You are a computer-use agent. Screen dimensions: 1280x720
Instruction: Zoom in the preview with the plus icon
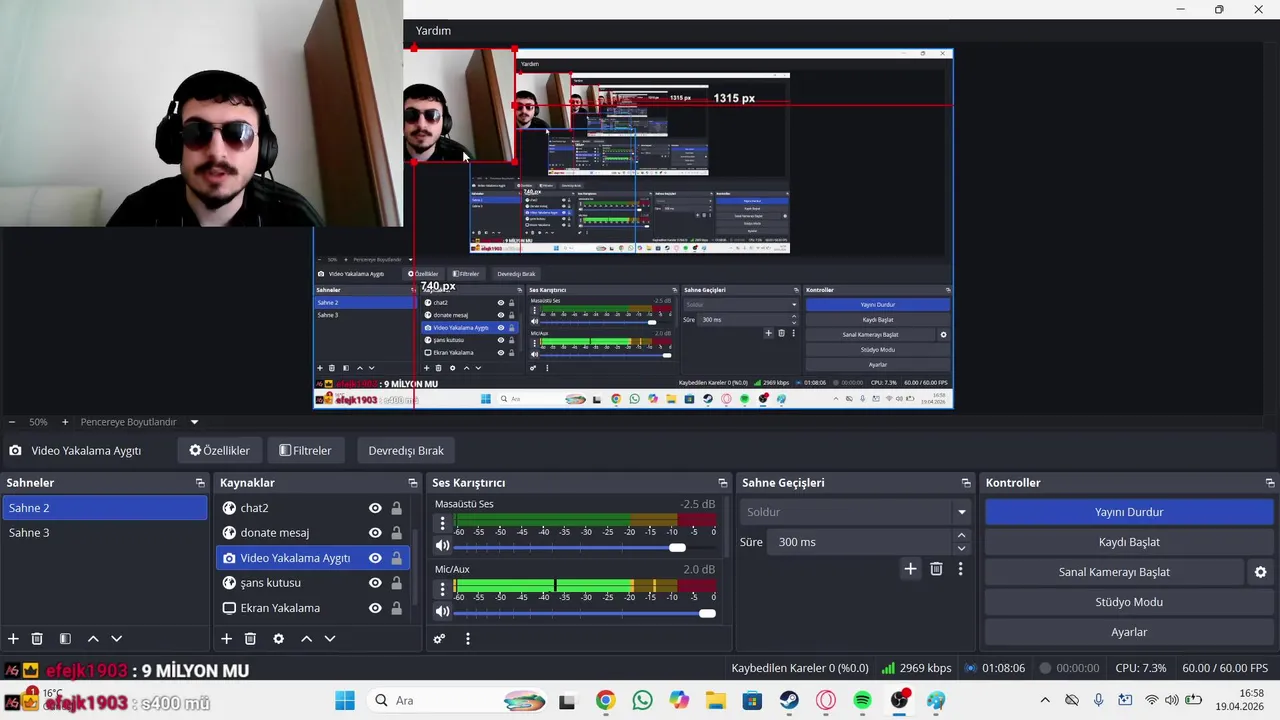pyautogui.click(x=65, y=422)
